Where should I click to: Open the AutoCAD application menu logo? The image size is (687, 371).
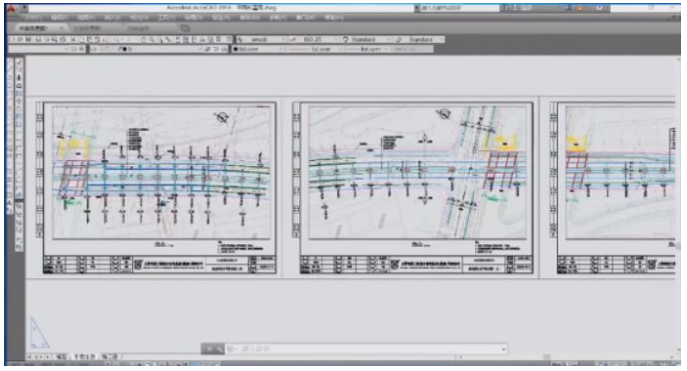pos(11,8)
